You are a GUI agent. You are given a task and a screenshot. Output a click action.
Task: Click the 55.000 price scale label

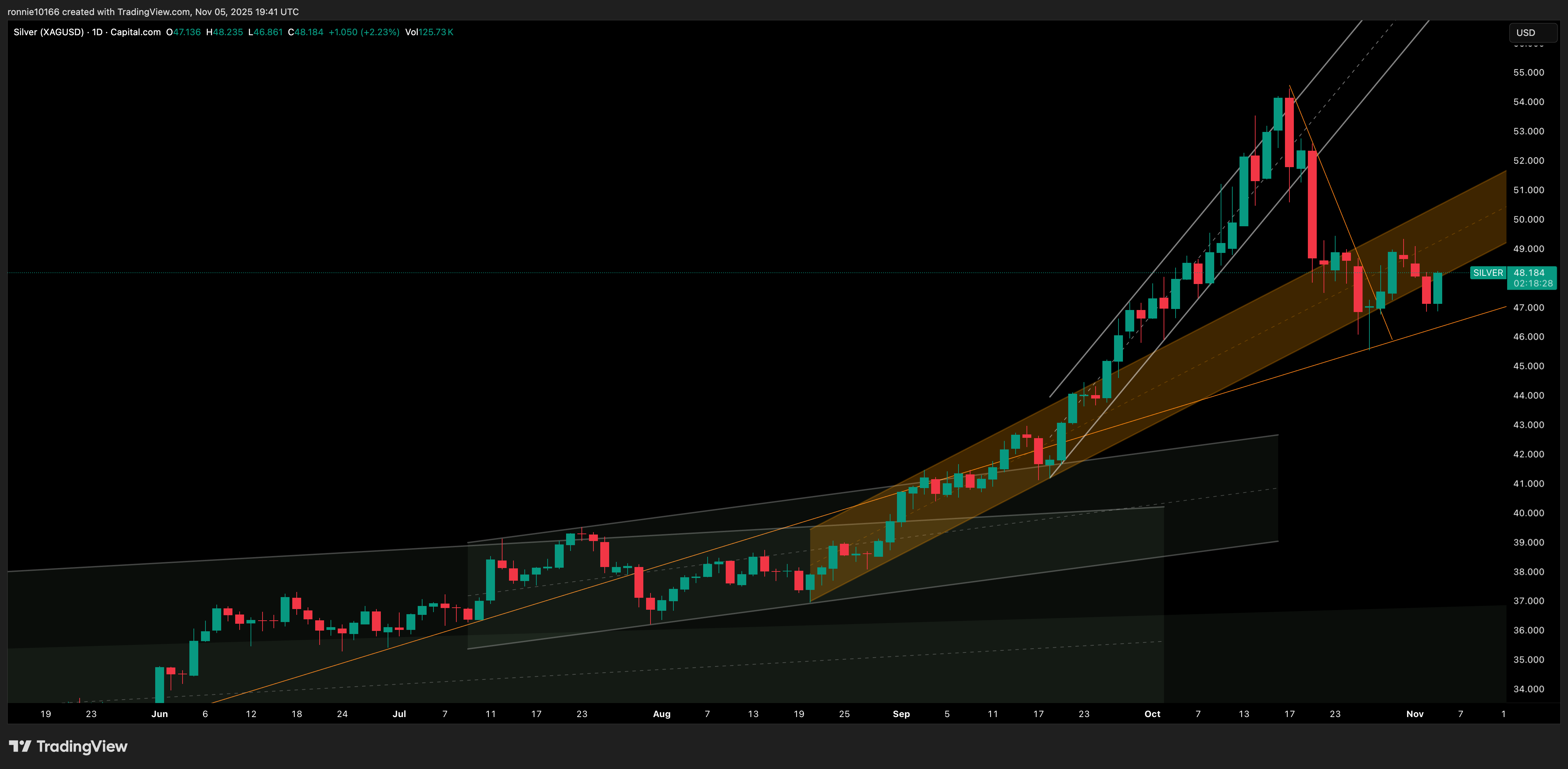tap(1528, 72)
